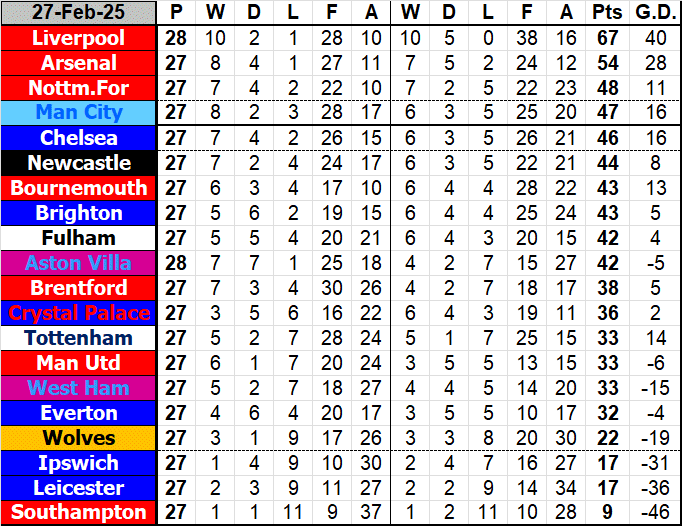
Task: Select the Bournemouth team name cell
Action: pos(79,188)
